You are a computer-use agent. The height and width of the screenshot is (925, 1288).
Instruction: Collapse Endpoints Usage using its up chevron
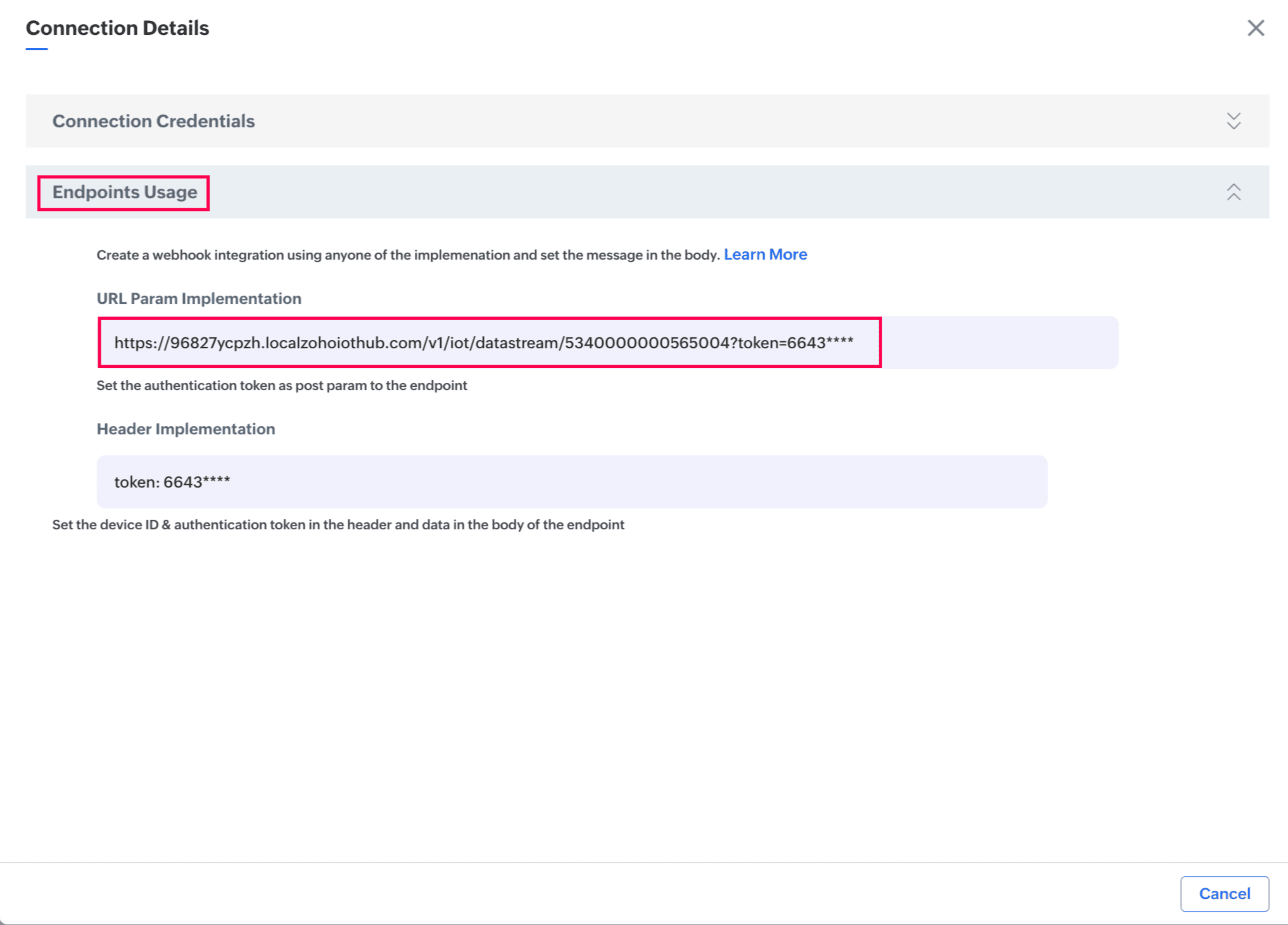(x=1233, y=192)
